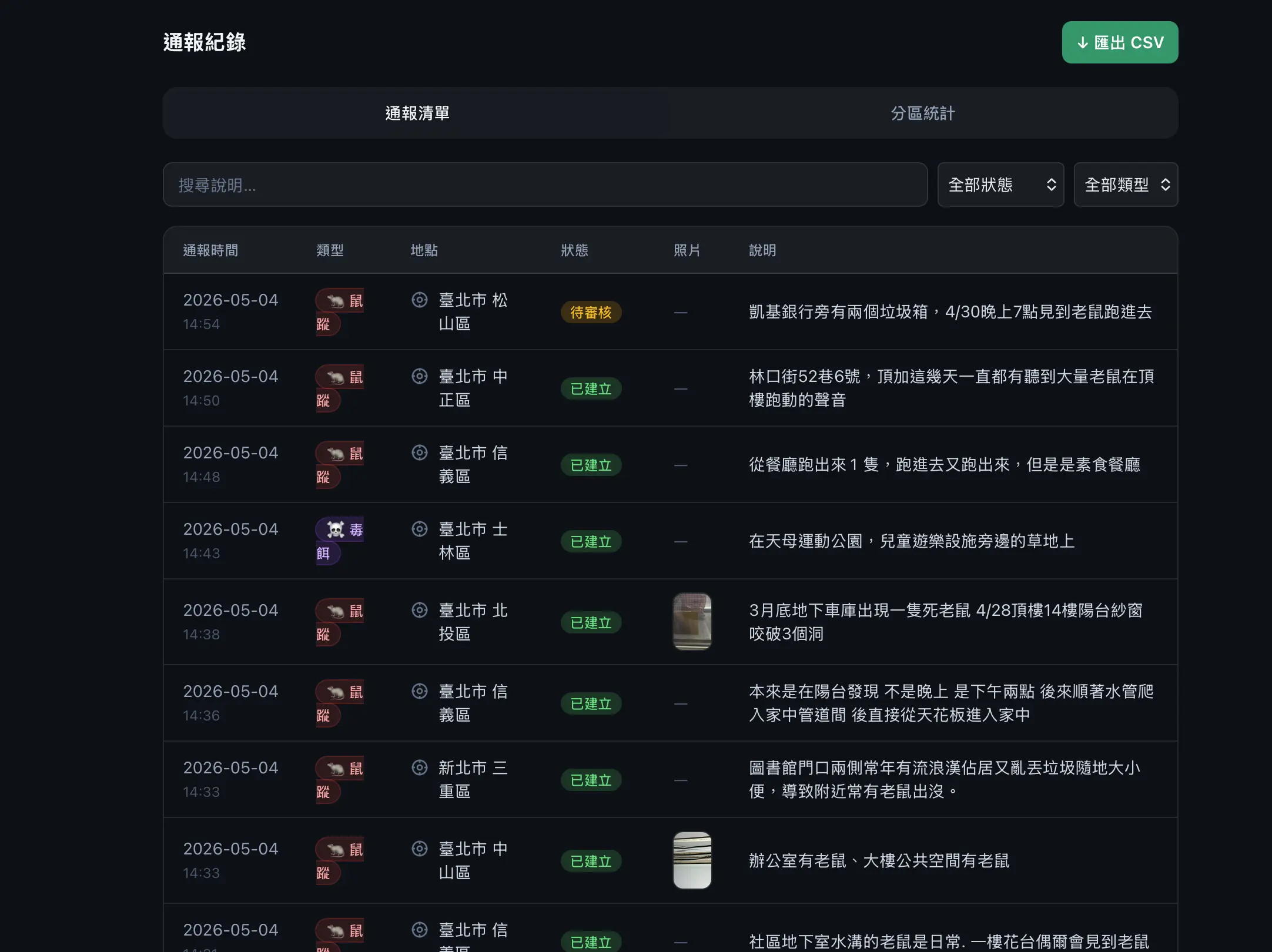Screen dimensions: 1272x952
Task: Open the 全部狀態 status dropdown
Action: (1000, 185)
